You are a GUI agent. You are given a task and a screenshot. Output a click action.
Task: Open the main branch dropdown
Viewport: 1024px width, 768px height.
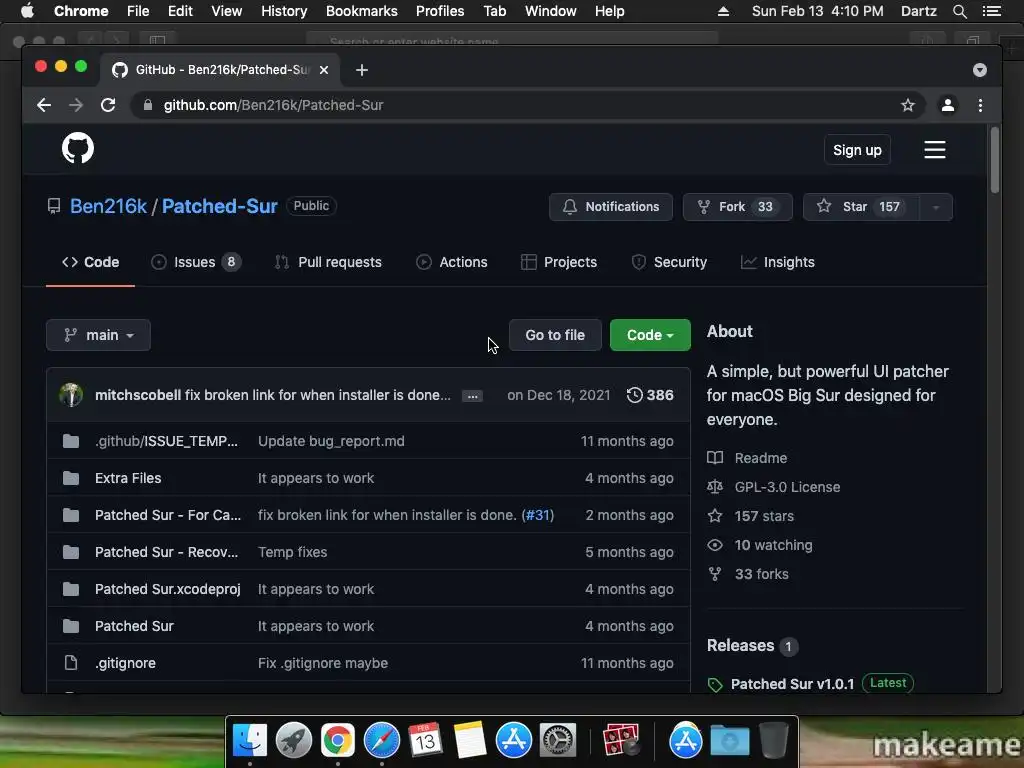tap(98, 335)
